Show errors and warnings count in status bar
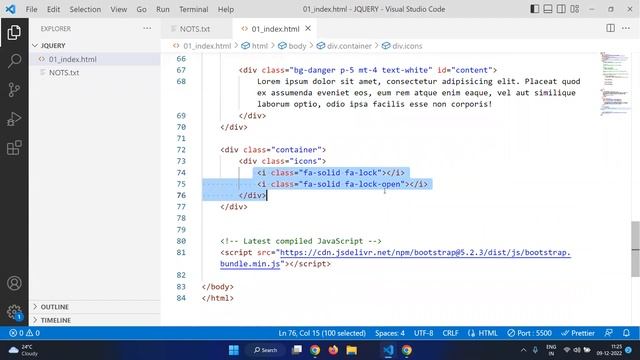This screenshot has width=640, height=360. pyautogui.click(x=24, y=333)
